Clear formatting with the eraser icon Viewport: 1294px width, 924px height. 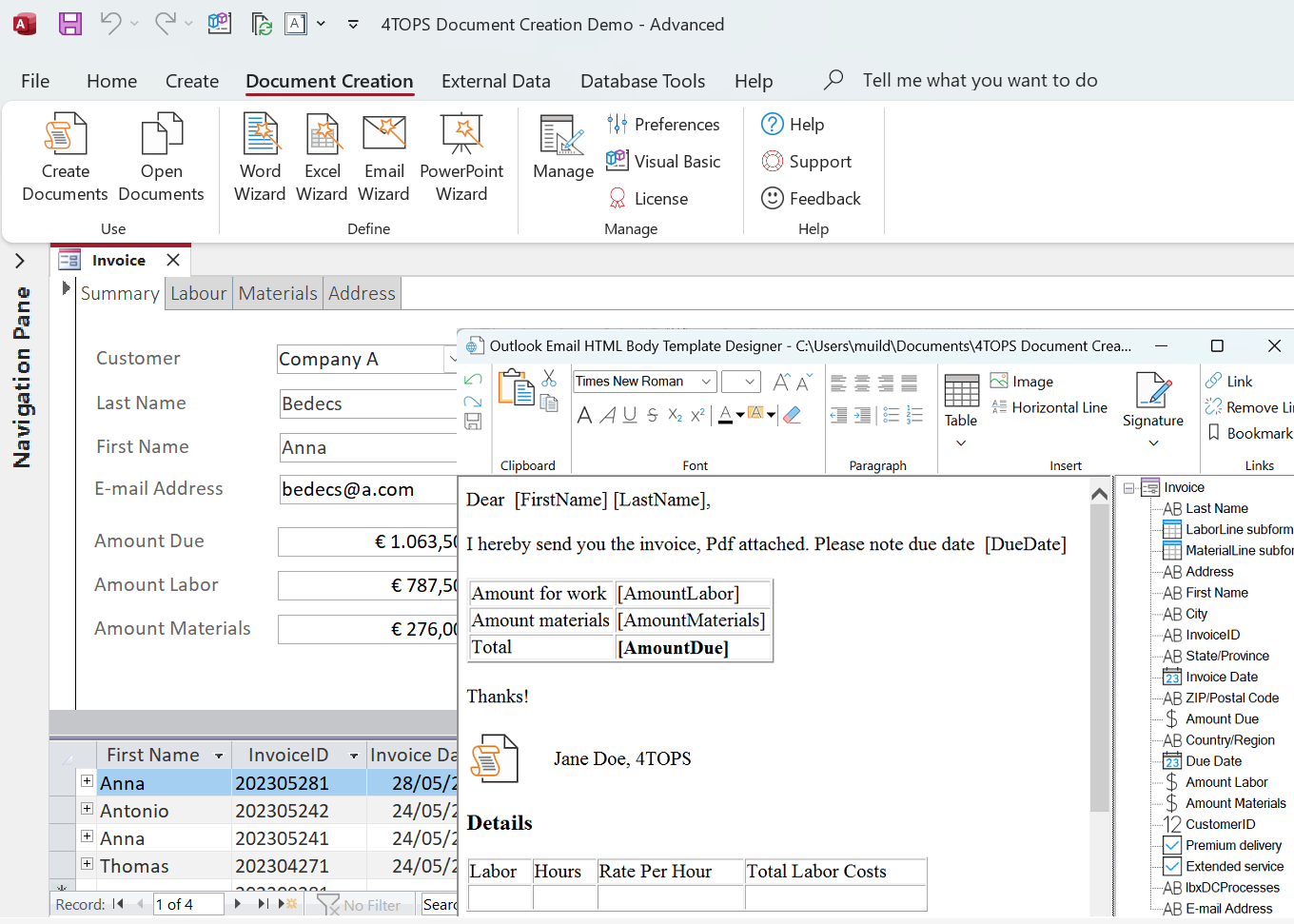point(792,414)
